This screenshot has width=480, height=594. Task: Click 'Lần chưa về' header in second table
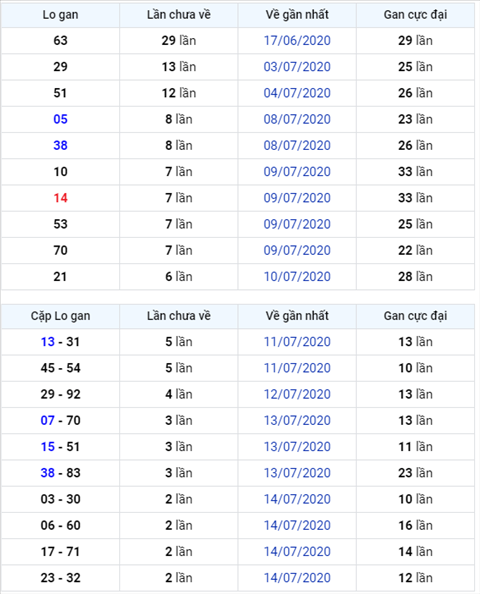coord(179,316)
